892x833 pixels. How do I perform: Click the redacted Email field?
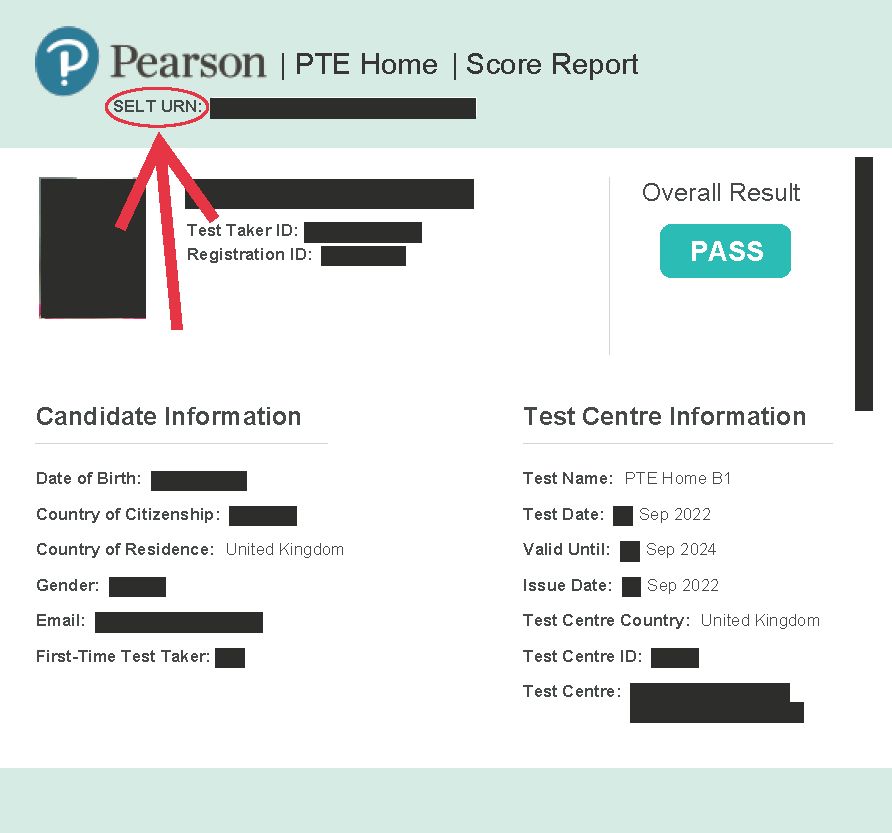point(179,622)
